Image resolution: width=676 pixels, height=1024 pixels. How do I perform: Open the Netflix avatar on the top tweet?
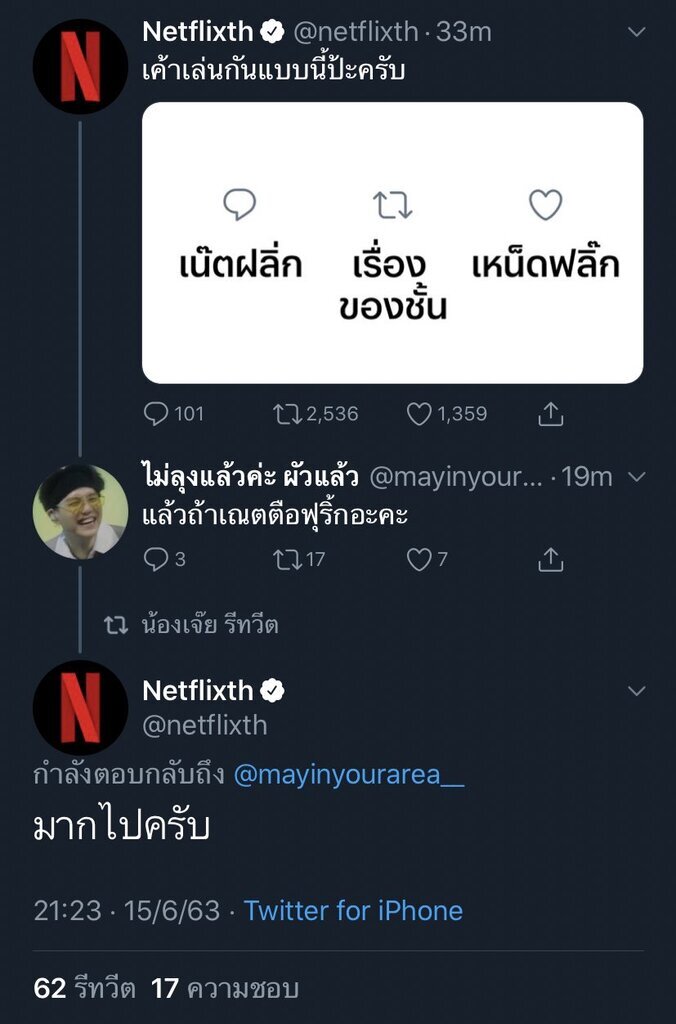[x=80, y=65]
